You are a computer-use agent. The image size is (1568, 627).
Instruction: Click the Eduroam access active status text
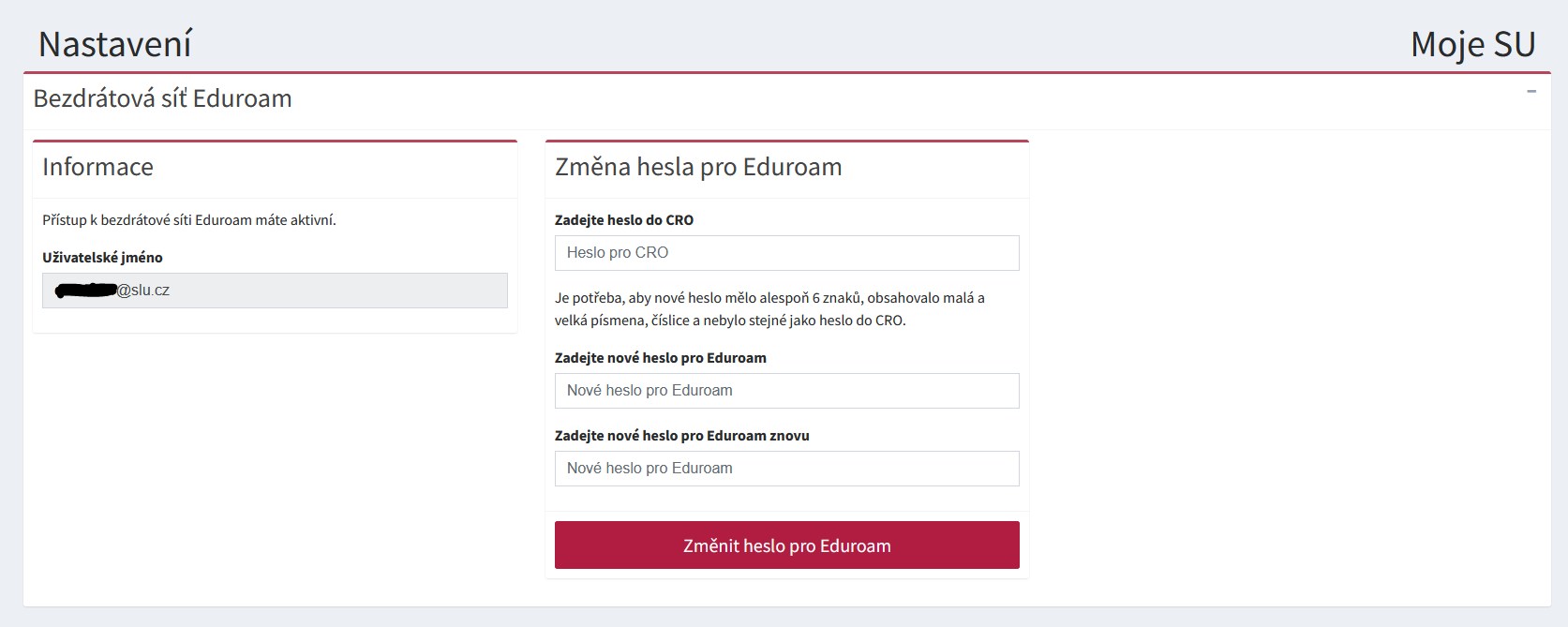pyautogui.click(x=189, y=220)
